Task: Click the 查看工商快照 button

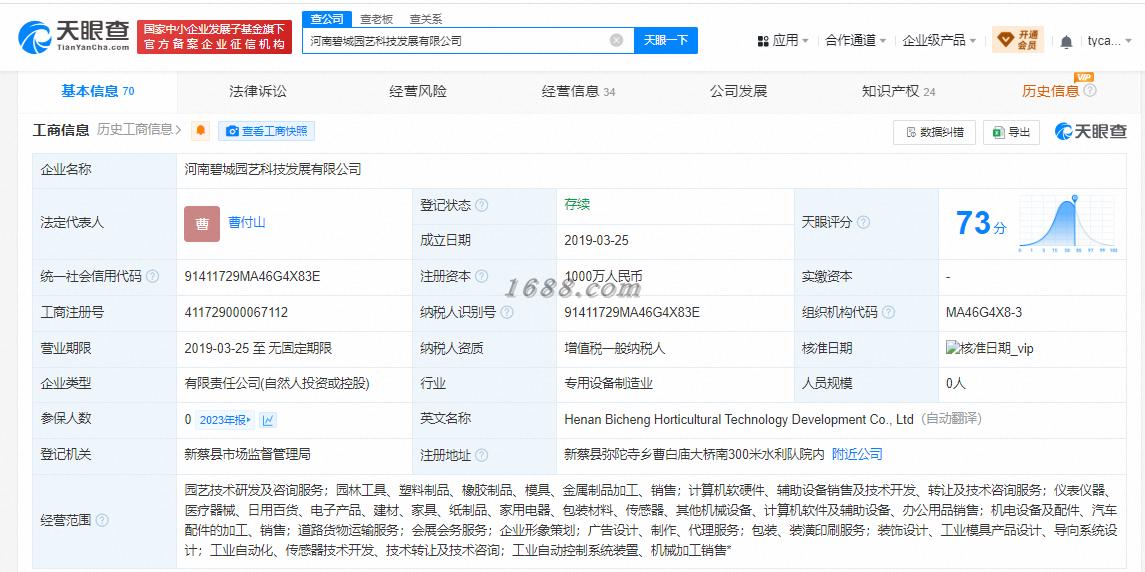Action: 267,131
